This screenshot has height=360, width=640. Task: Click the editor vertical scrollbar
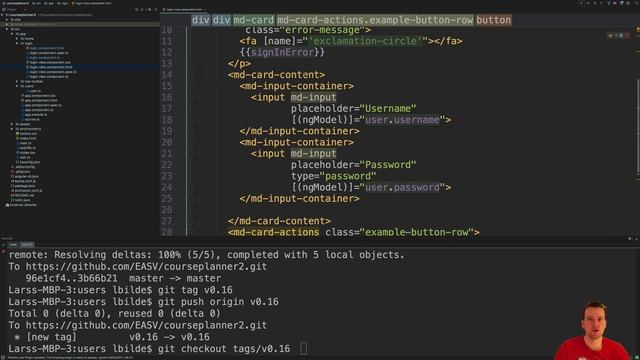638,127
